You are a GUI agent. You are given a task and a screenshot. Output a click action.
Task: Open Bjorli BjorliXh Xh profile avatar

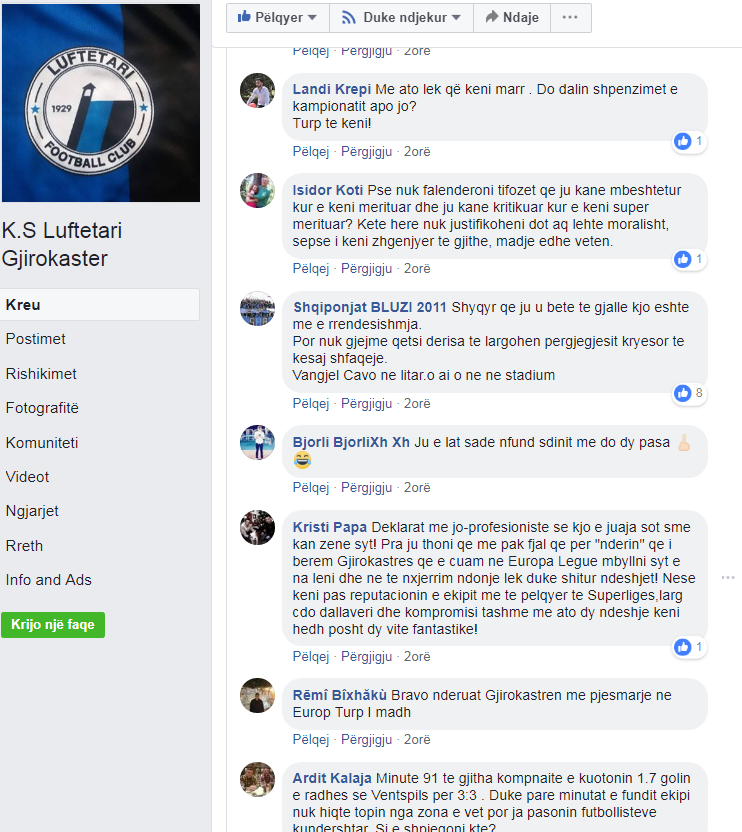pyautogui.click(x=257, y=443)
